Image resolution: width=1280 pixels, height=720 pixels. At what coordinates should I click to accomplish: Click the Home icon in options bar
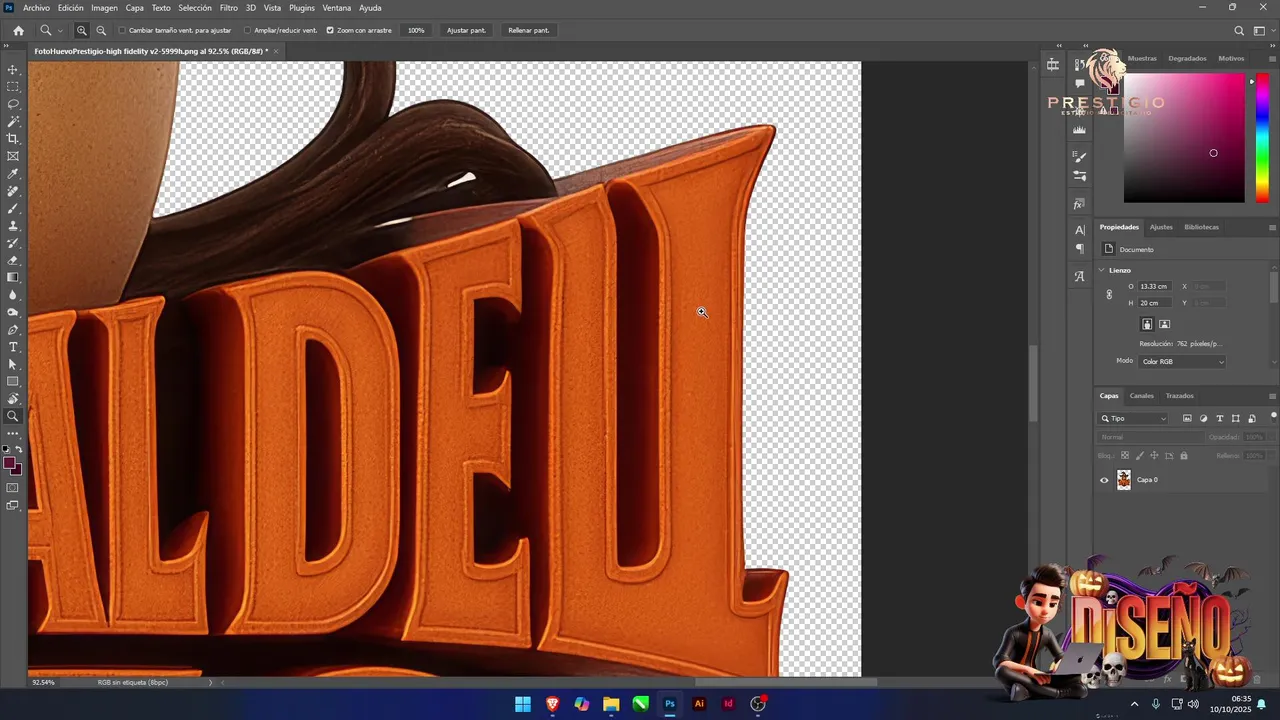click(18, 31)
